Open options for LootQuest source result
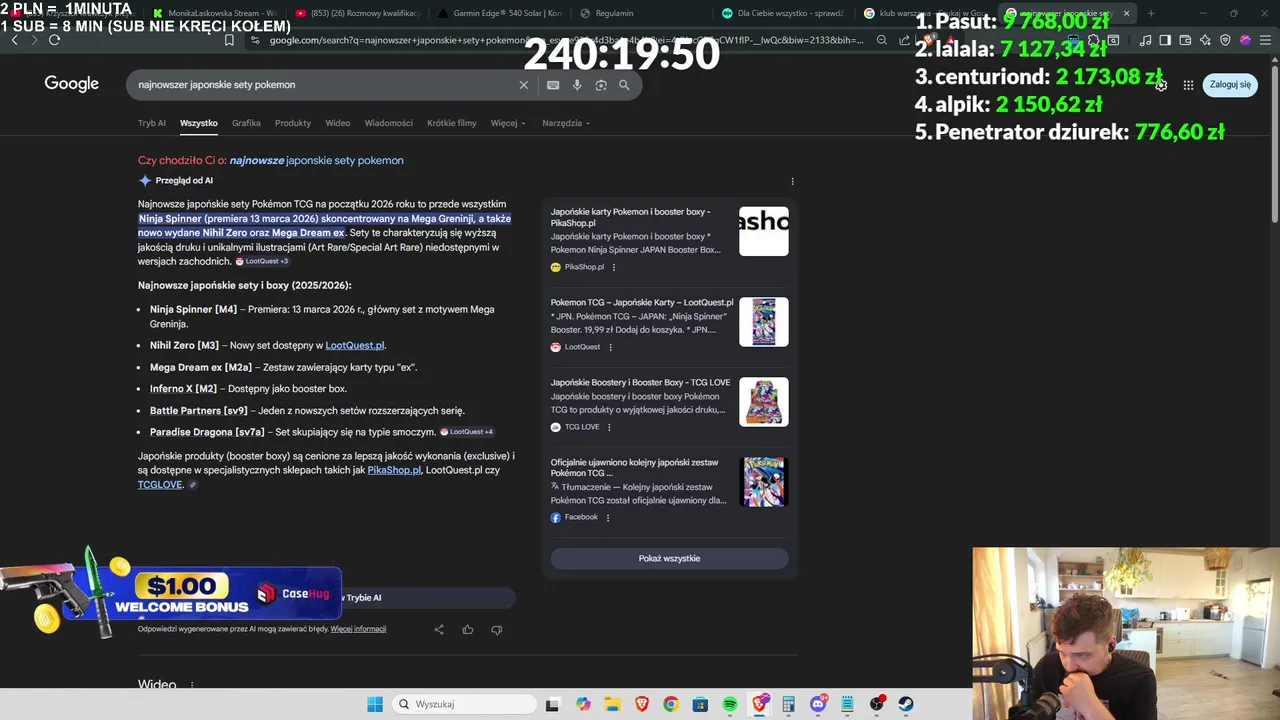This screenshot has width=1280, height=720. click(x=610, y=347)
